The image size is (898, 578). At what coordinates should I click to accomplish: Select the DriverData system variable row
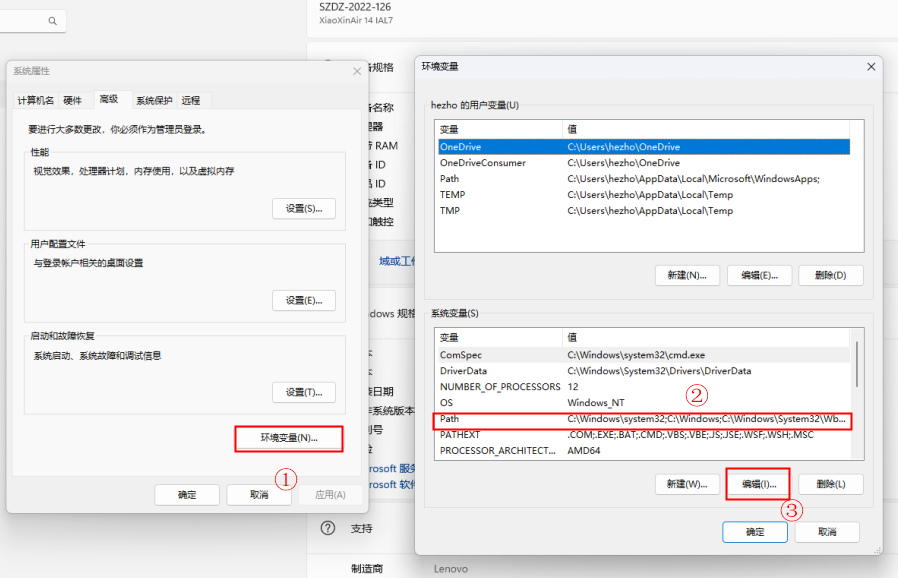tap(644, 371)
